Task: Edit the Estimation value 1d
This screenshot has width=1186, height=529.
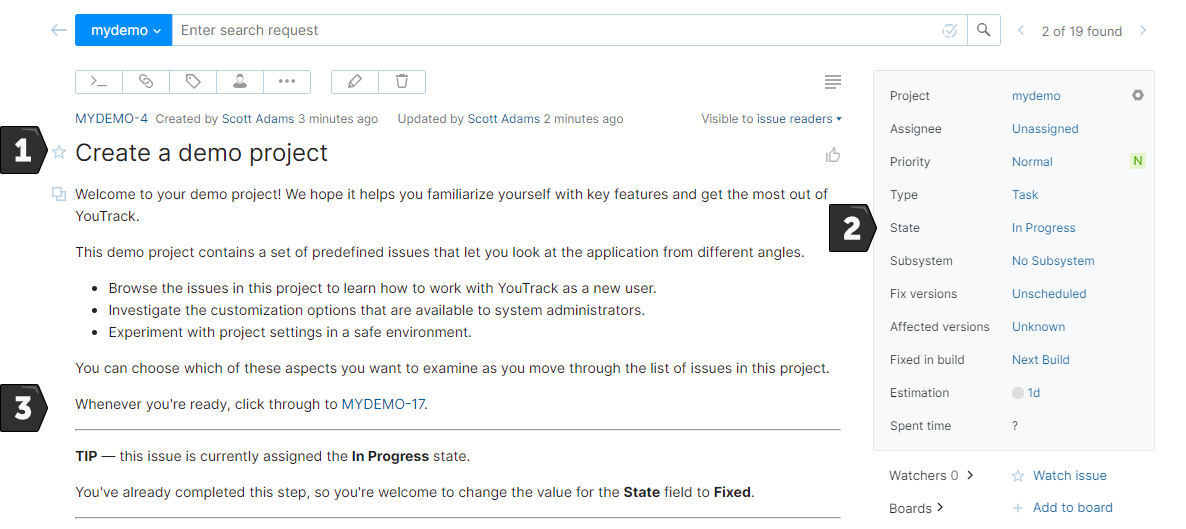Action: click(1033, 393)
